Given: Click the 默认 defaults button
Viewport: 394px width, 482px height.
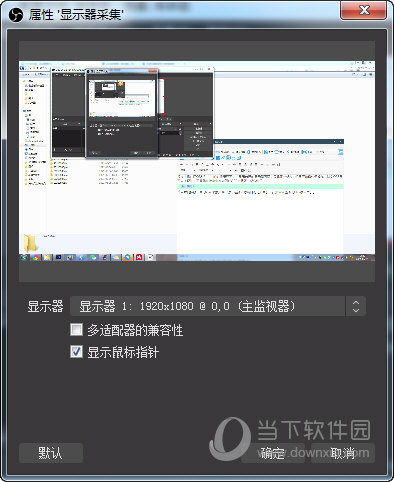Looking at the screenshot, I should coord(51,453).
